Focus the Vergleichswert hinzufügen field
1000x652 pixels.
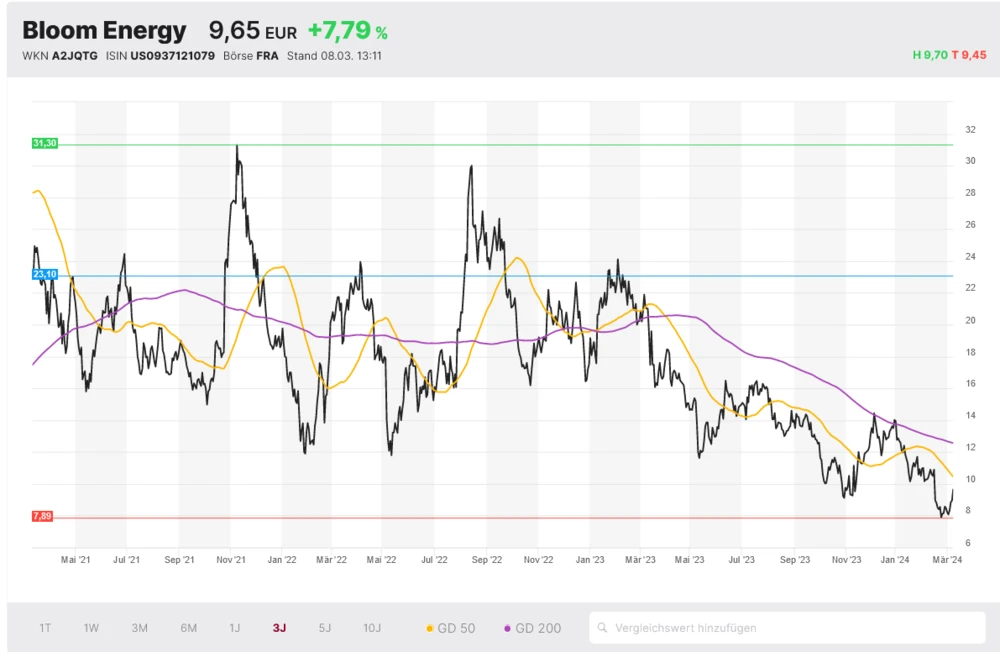[790, 628]
